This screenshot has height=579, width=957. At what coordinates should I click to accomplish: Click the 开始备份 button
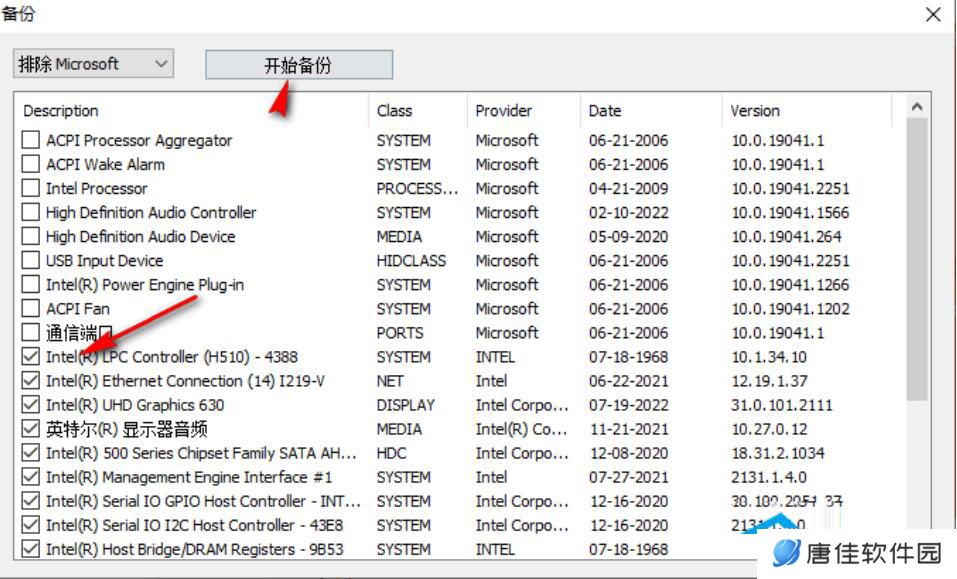(298, 65)
